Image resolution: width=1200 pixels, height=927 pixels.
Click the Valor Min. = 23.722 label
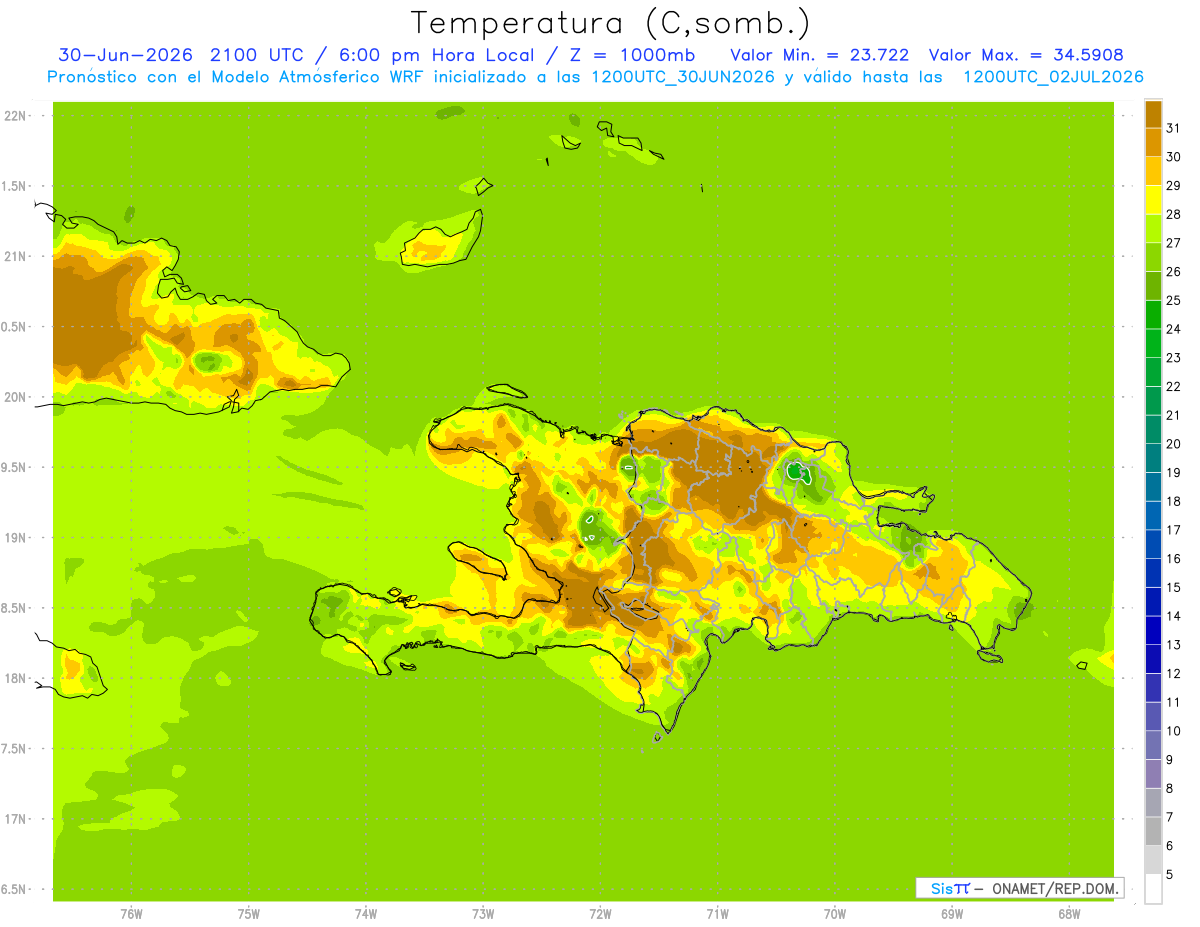tap(820, 55)
